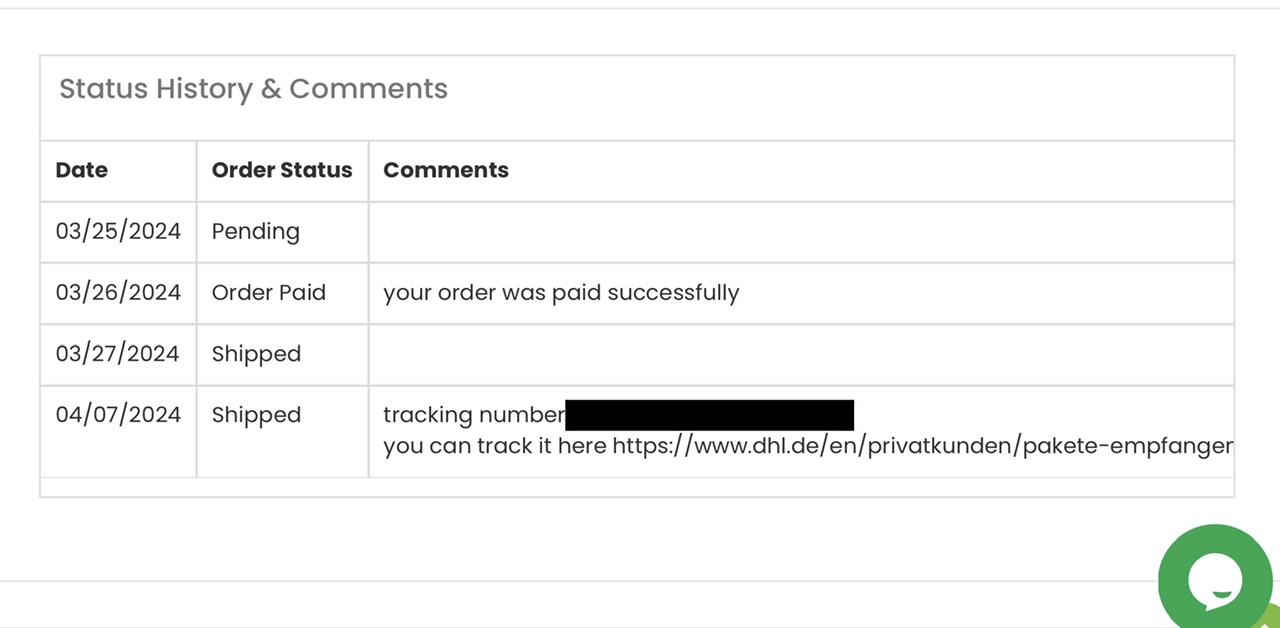Click the Comments column header
This screenshot has height=628, width=1280.
[x=446, y=170]
